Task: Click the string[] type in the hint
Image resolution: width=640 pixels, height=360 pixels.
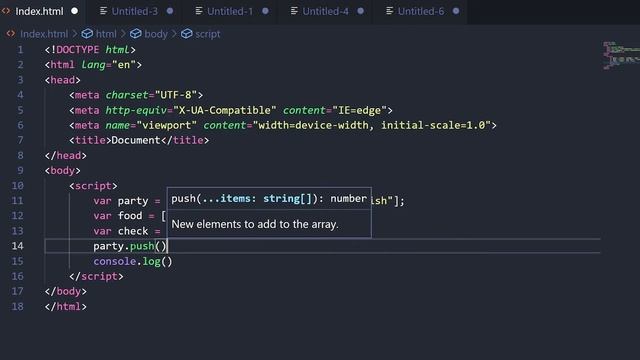Action: pos(287,199)
